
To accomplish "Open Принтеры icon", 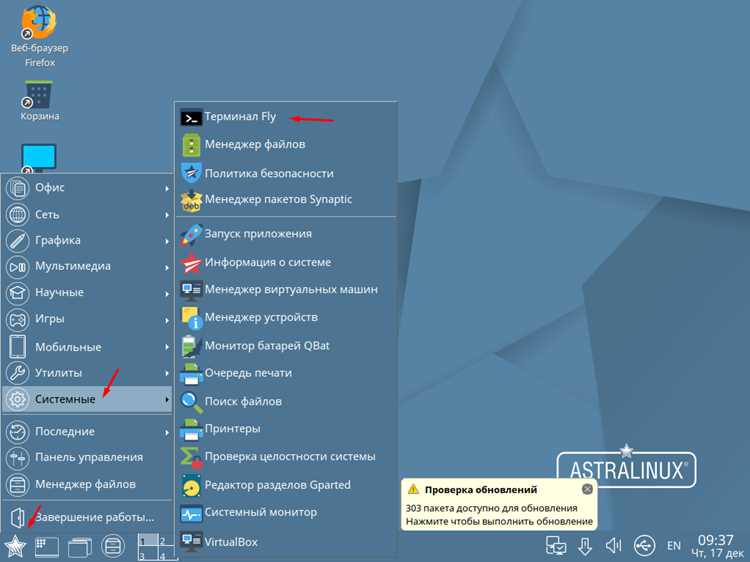I will (x=191, y=429).
